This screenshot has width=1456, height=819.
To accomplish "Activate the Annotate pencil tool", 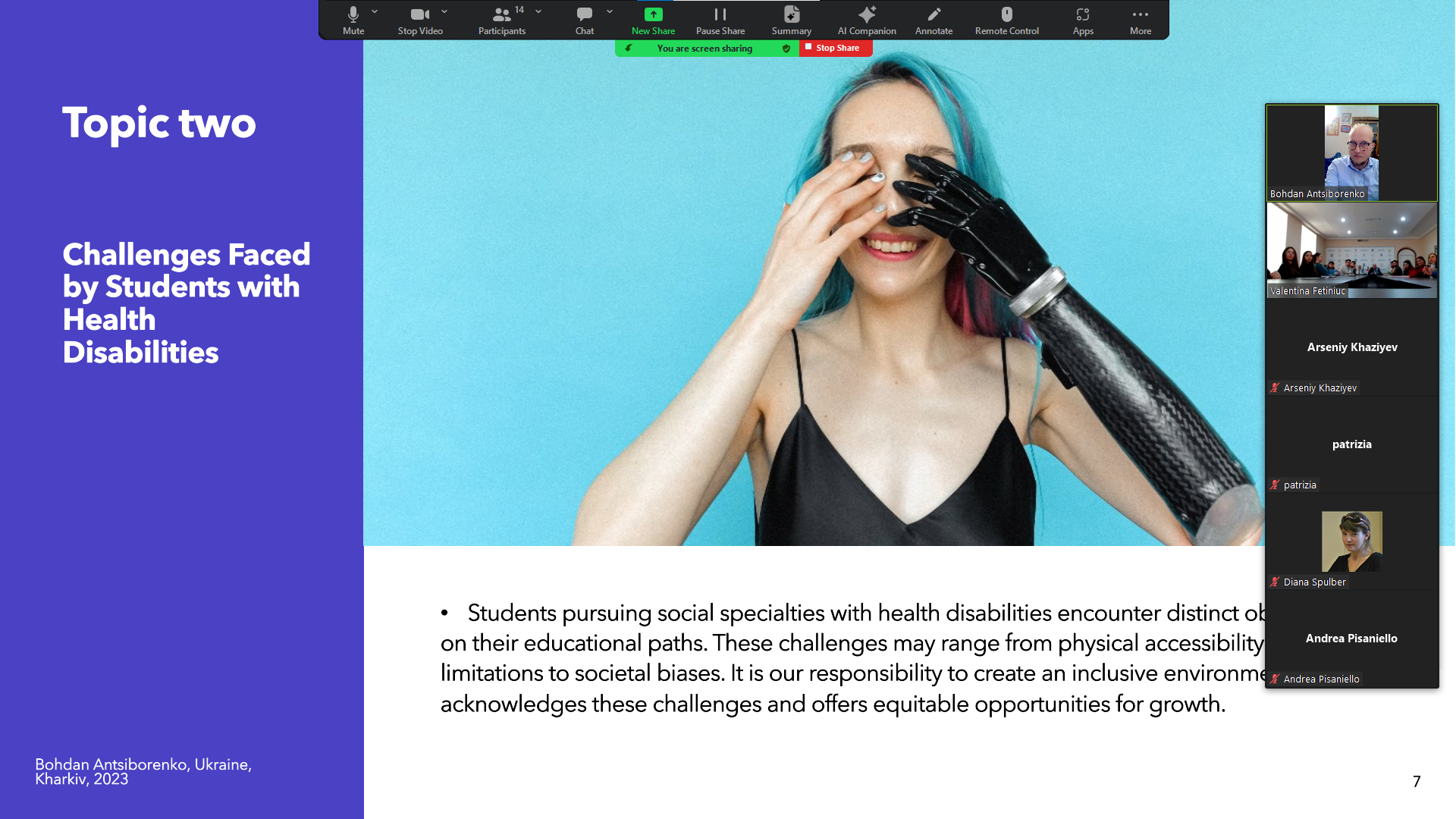I will [934, 20].
